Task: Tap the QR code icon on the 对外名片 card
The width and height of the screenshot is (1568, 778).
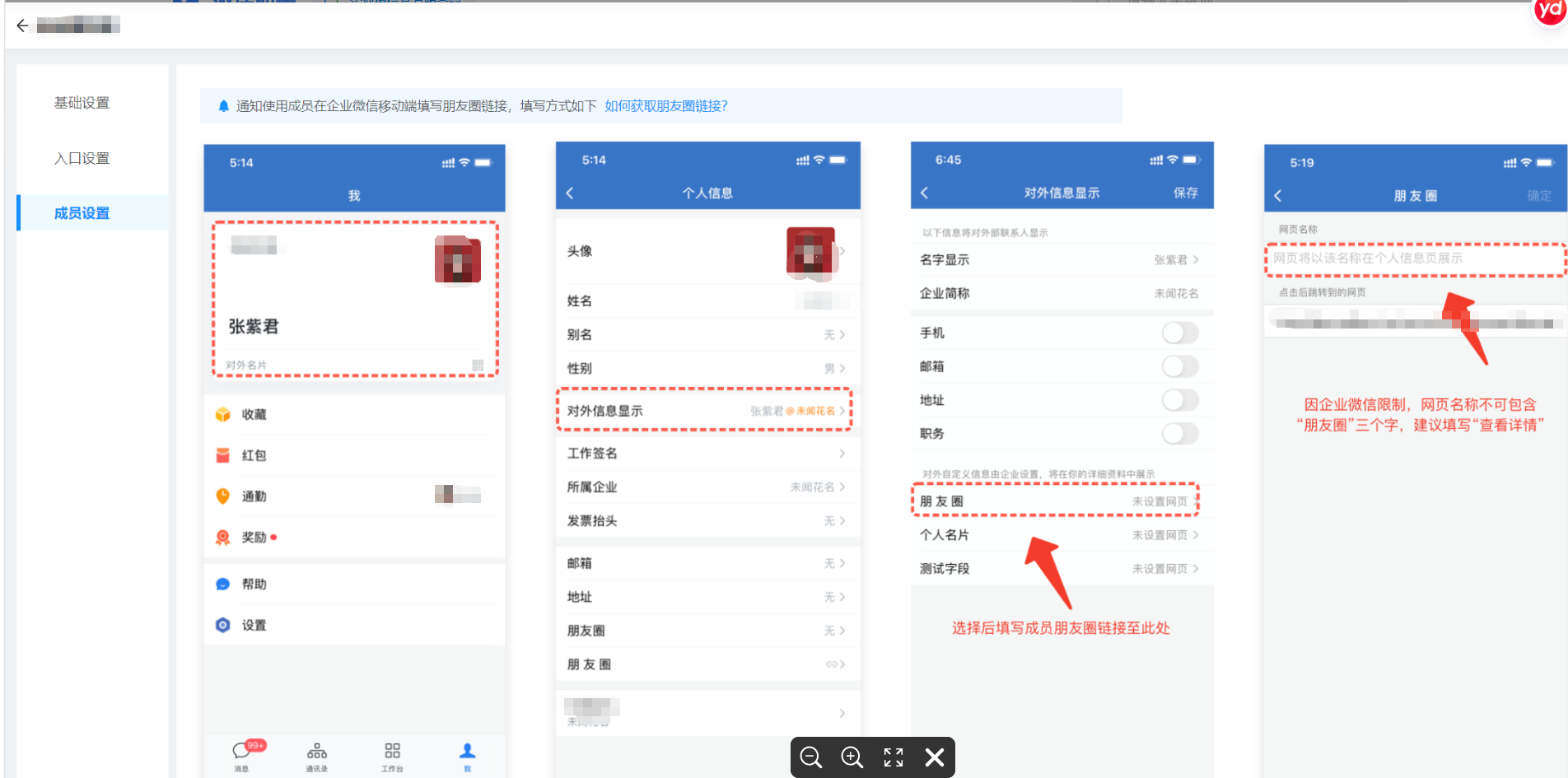Action: point(478,365)
